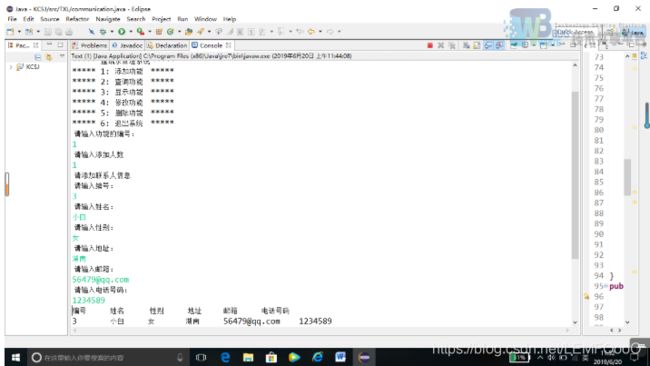
Task: Terminate the running program with red square
Action: pos(430,46)
